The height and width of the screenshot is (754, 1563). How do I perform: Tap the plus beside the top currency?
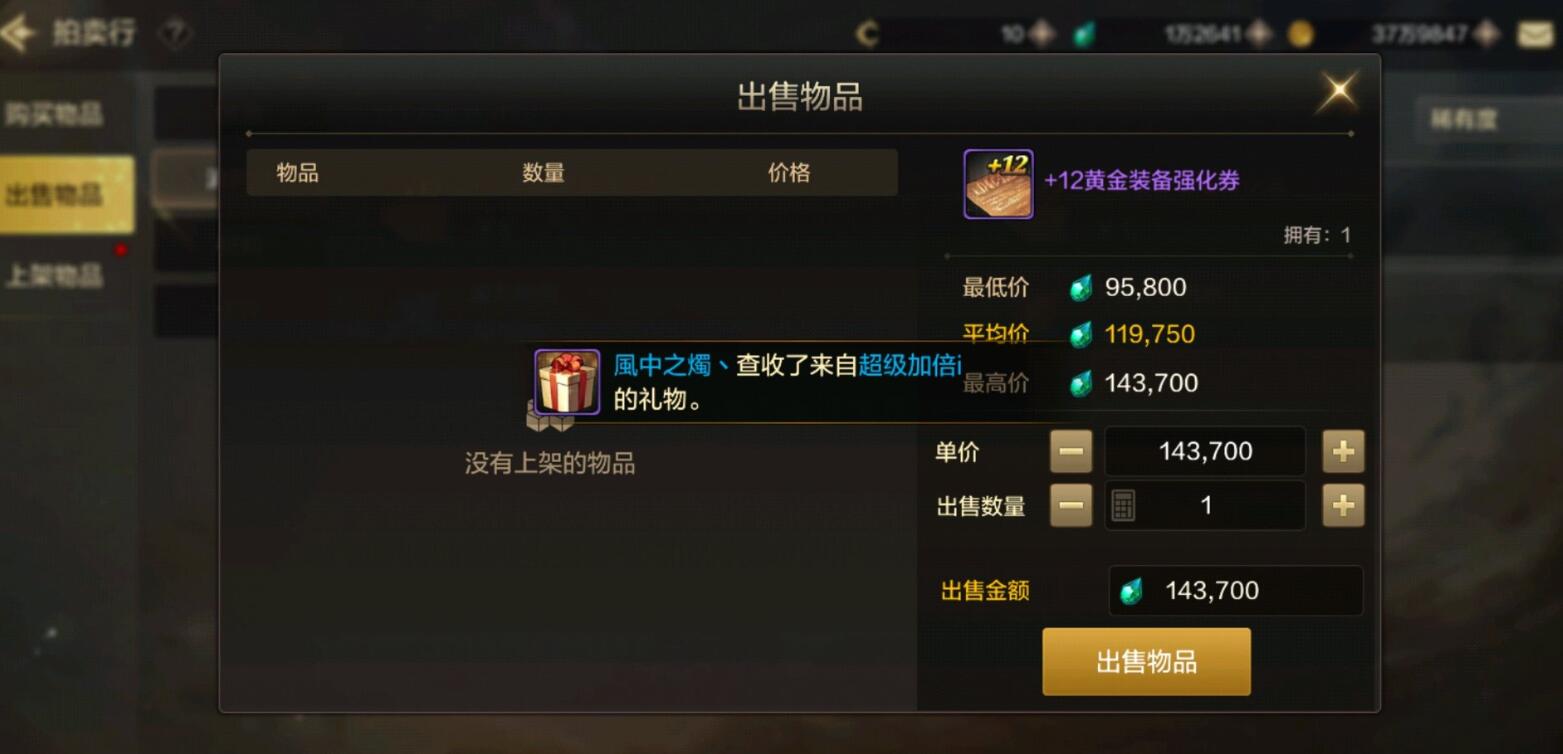pyautogui.click(x=1042, y=35)
